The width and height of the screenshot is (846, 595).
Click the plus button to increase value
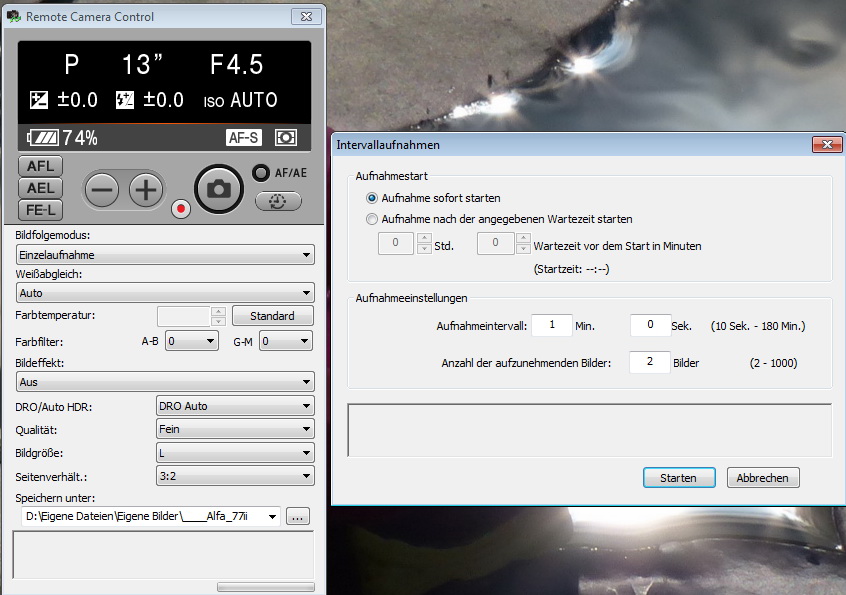(146, 189)
